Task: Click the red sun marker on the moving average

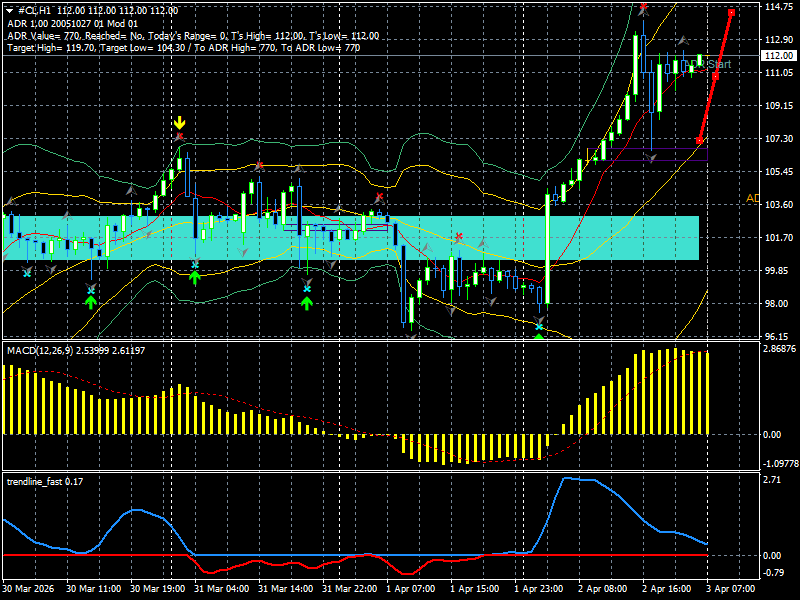Action: click(x=259, y=164)
